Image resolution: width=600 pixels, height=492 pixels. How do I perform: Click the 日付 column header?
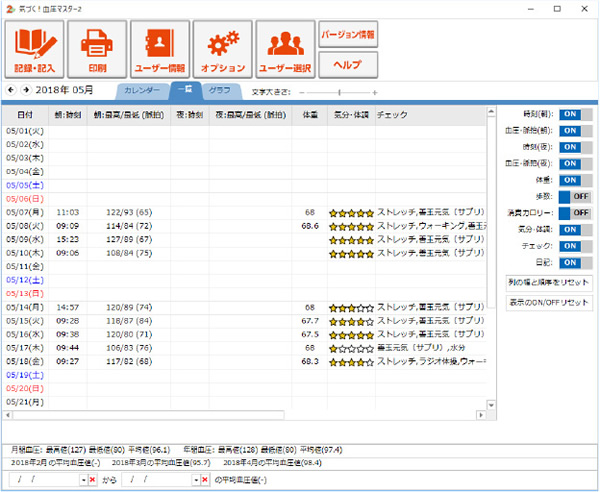pos(25,115)
